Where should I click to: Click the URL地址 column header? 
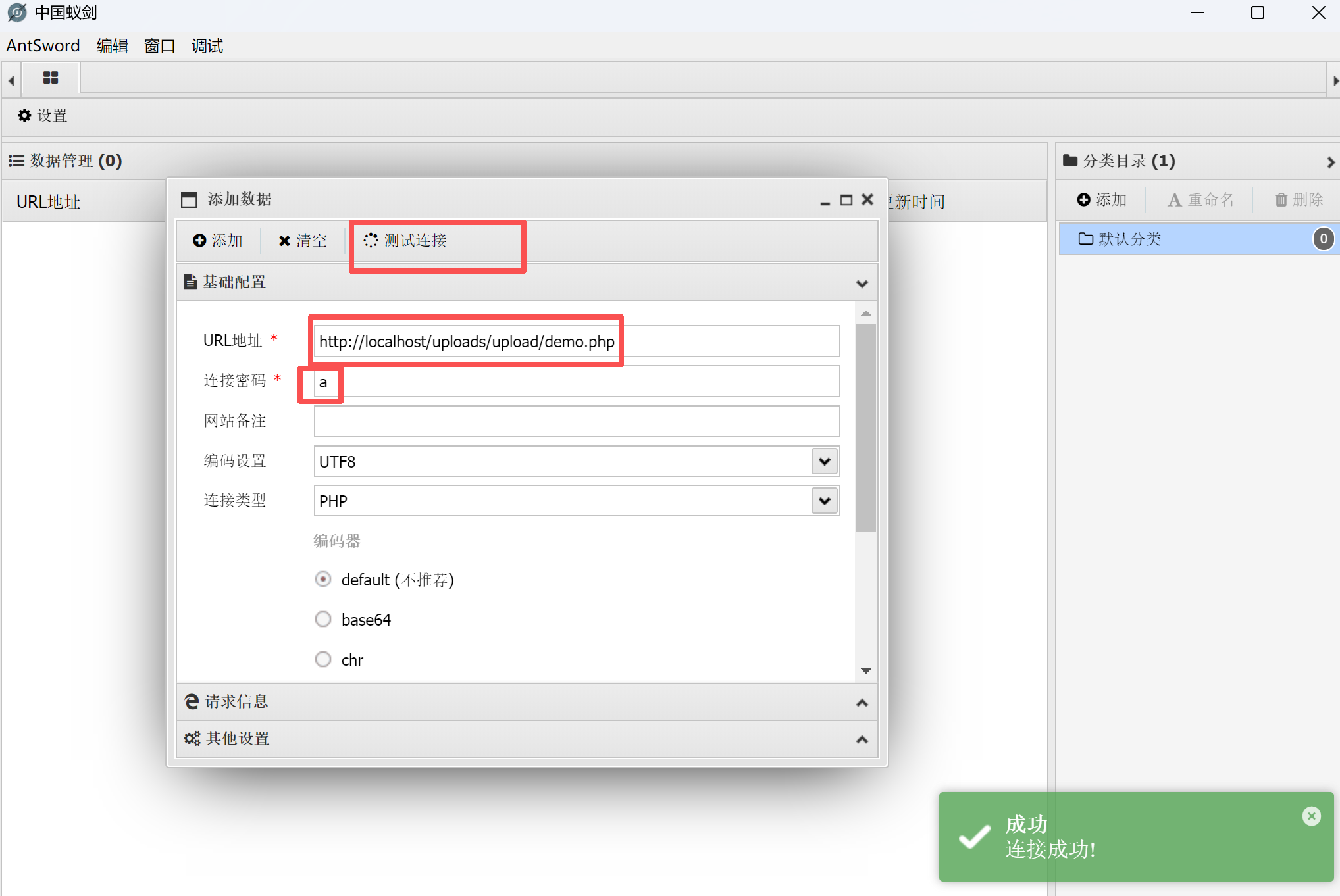[48, 202]
